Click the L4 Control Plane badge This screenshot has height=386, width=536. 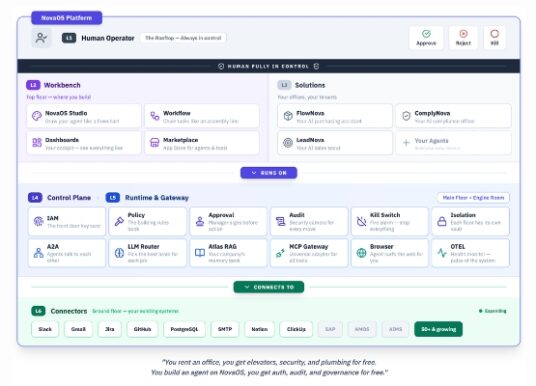pyautogui.click(x=35, y=198)
